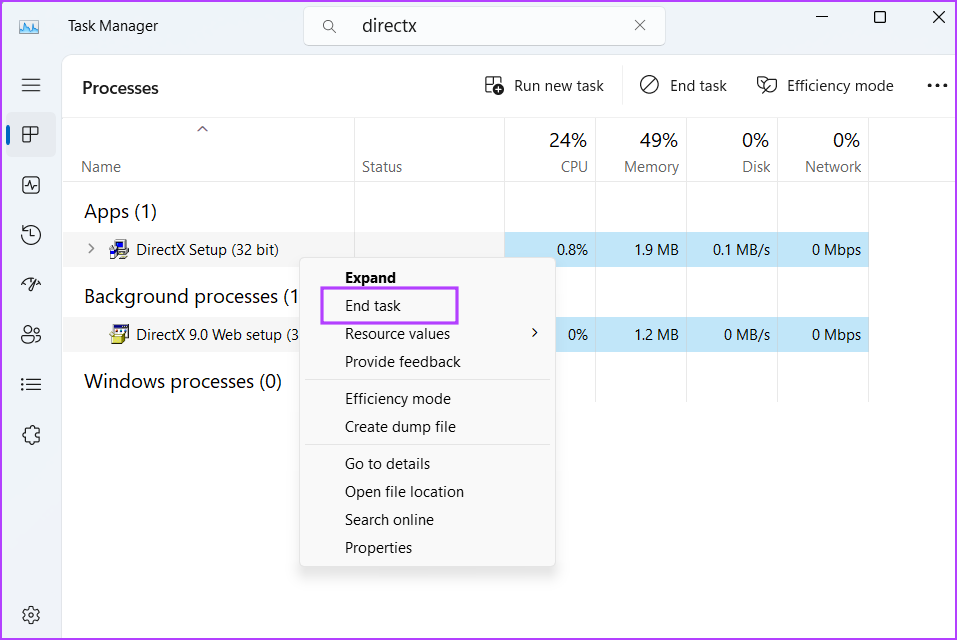Sort by the Name column header

click(101, 167)
